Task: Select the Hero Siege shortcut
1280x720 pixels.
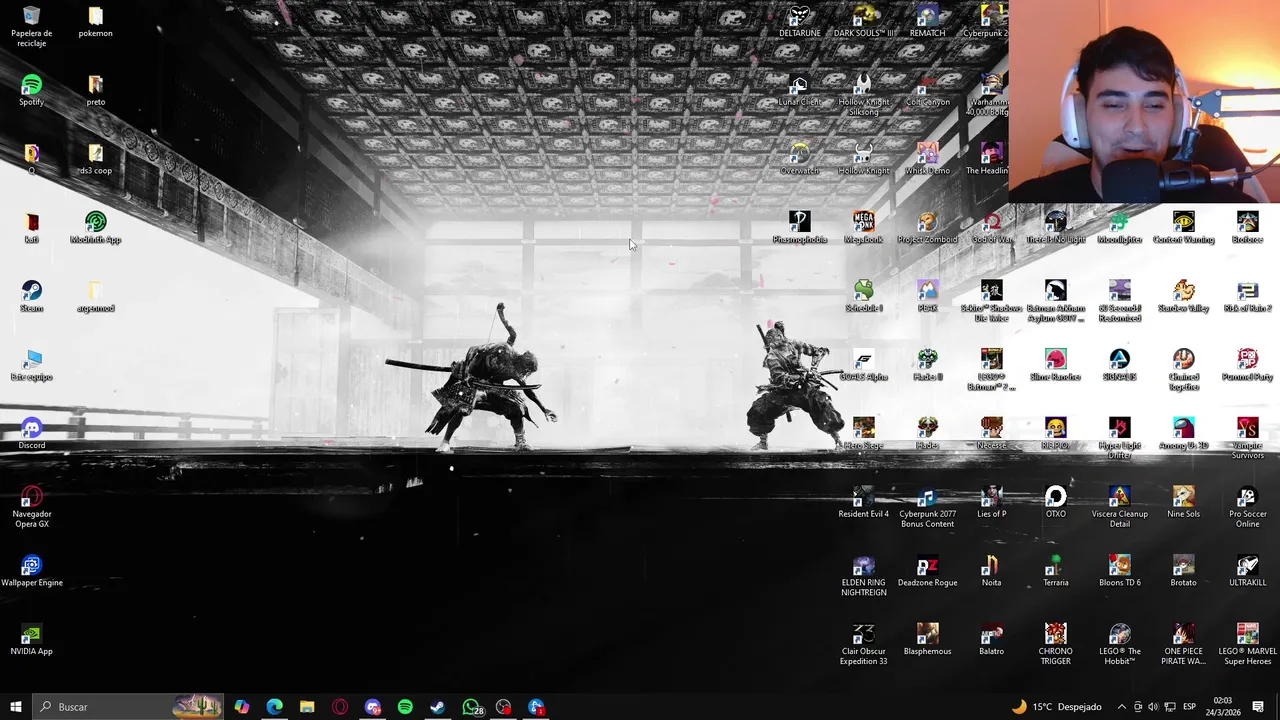Action: 863,433
